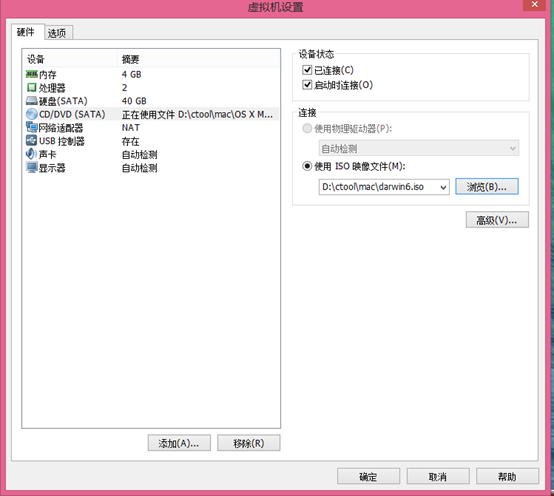Select 使用物理驱动器(P) radio button
Screen dimensions: 554x496
pos(307,128)
